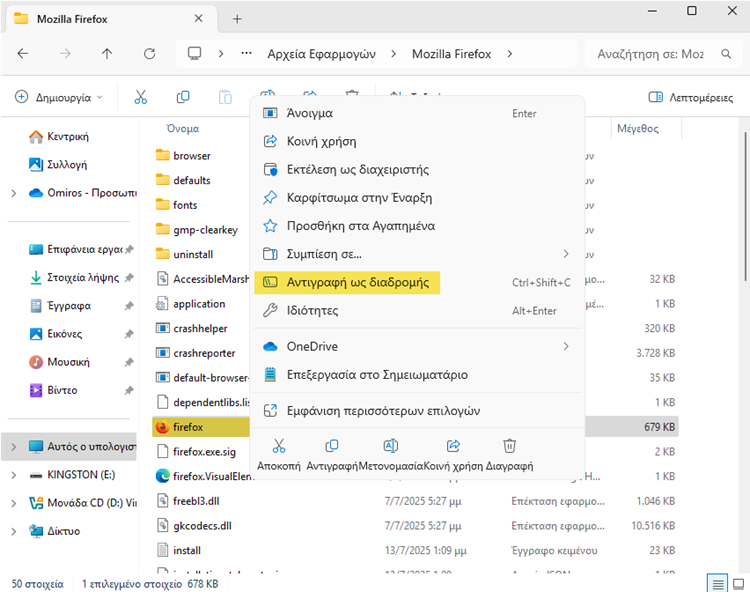Viewport: 750px width, 592px height.
Task: Go back with the left arrow
Action: pos(23,54)
